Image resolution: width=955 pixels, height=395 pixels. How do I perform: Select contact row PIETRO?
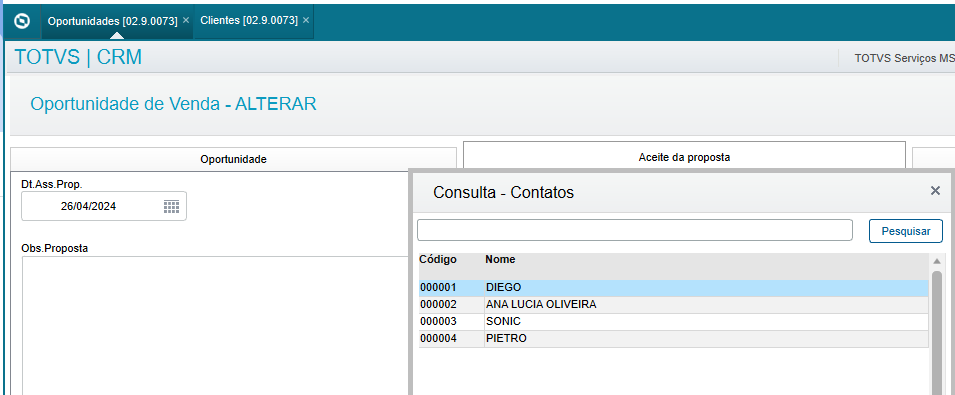[x=674, y=338]
